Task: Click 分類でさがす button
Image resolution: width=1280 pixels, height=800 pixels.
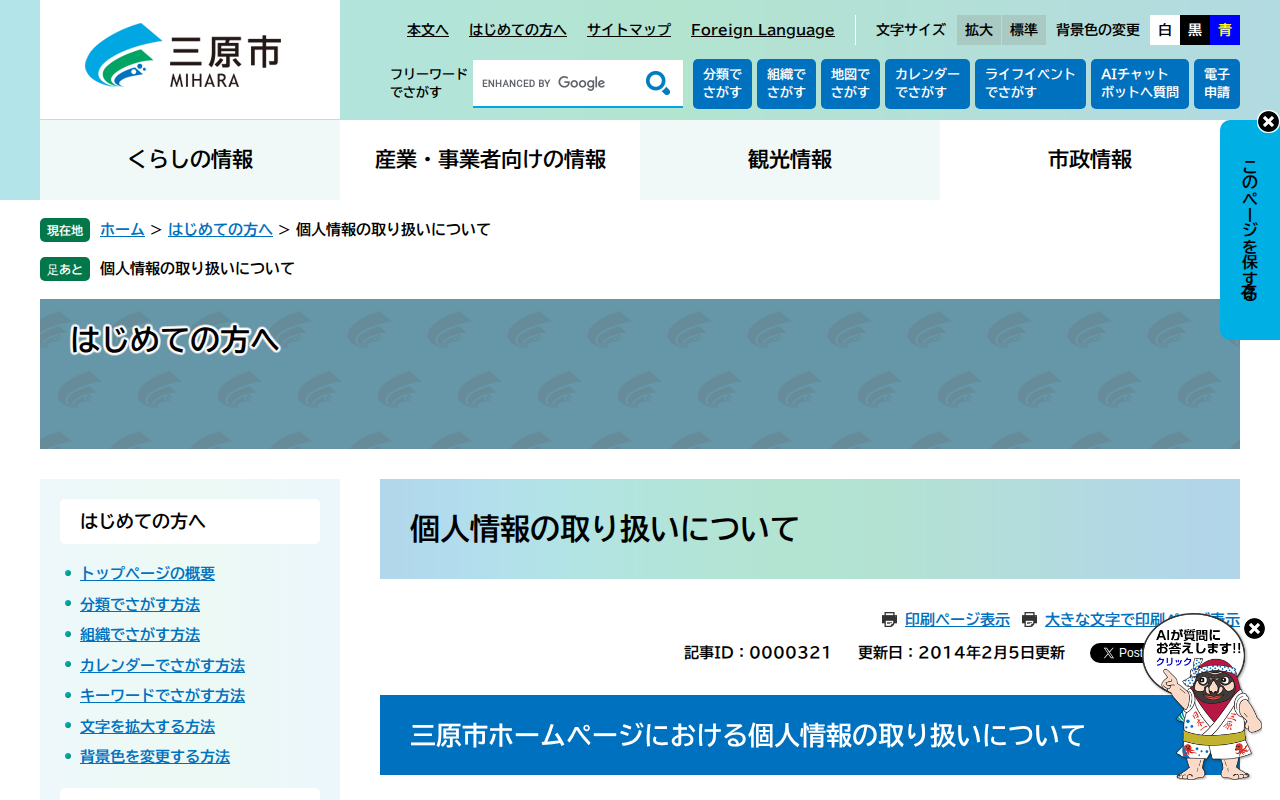Action: pyautogui.click(x=722, y=84)
